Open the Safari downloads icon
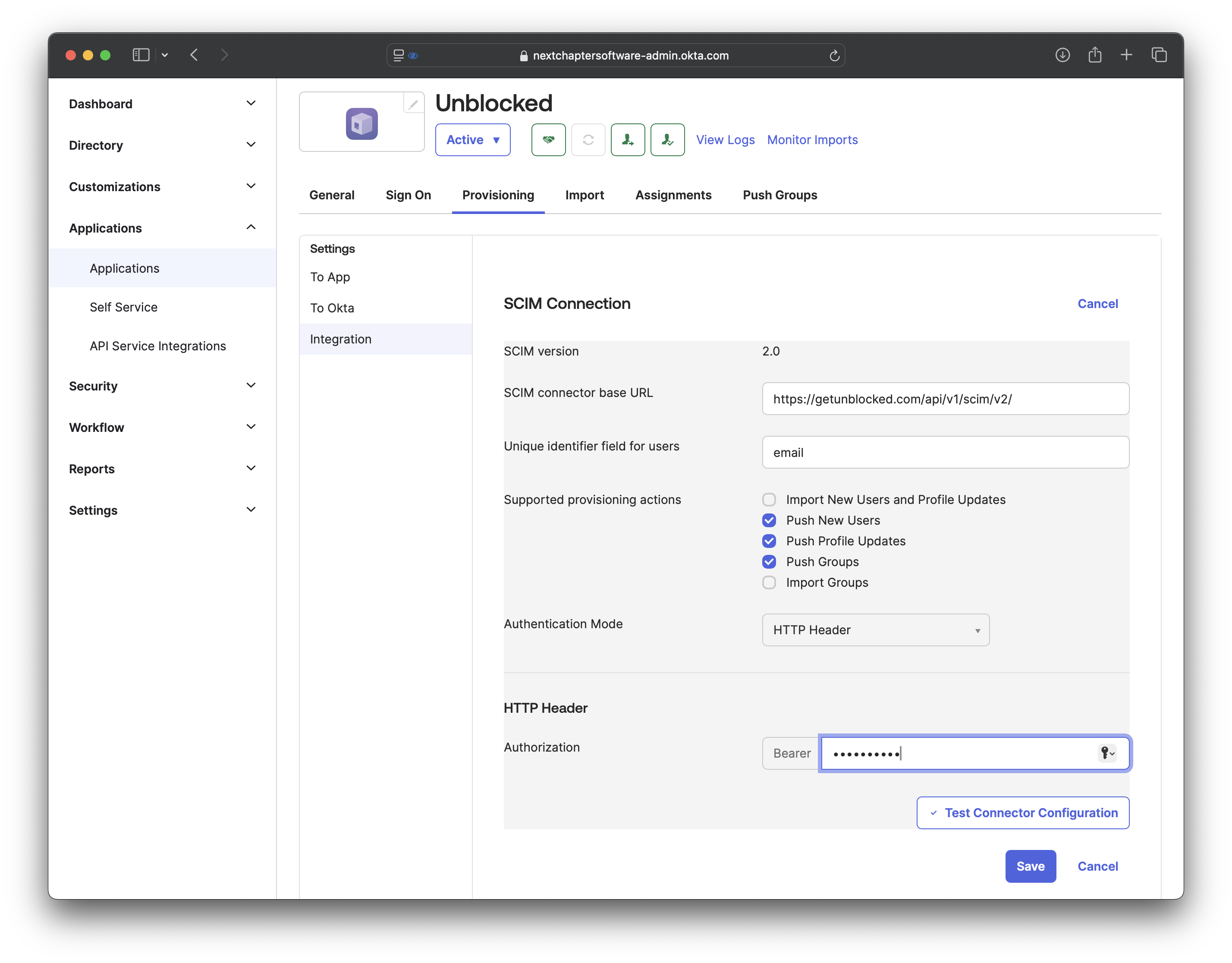Screen dimensions: 1232x963 1062,55
